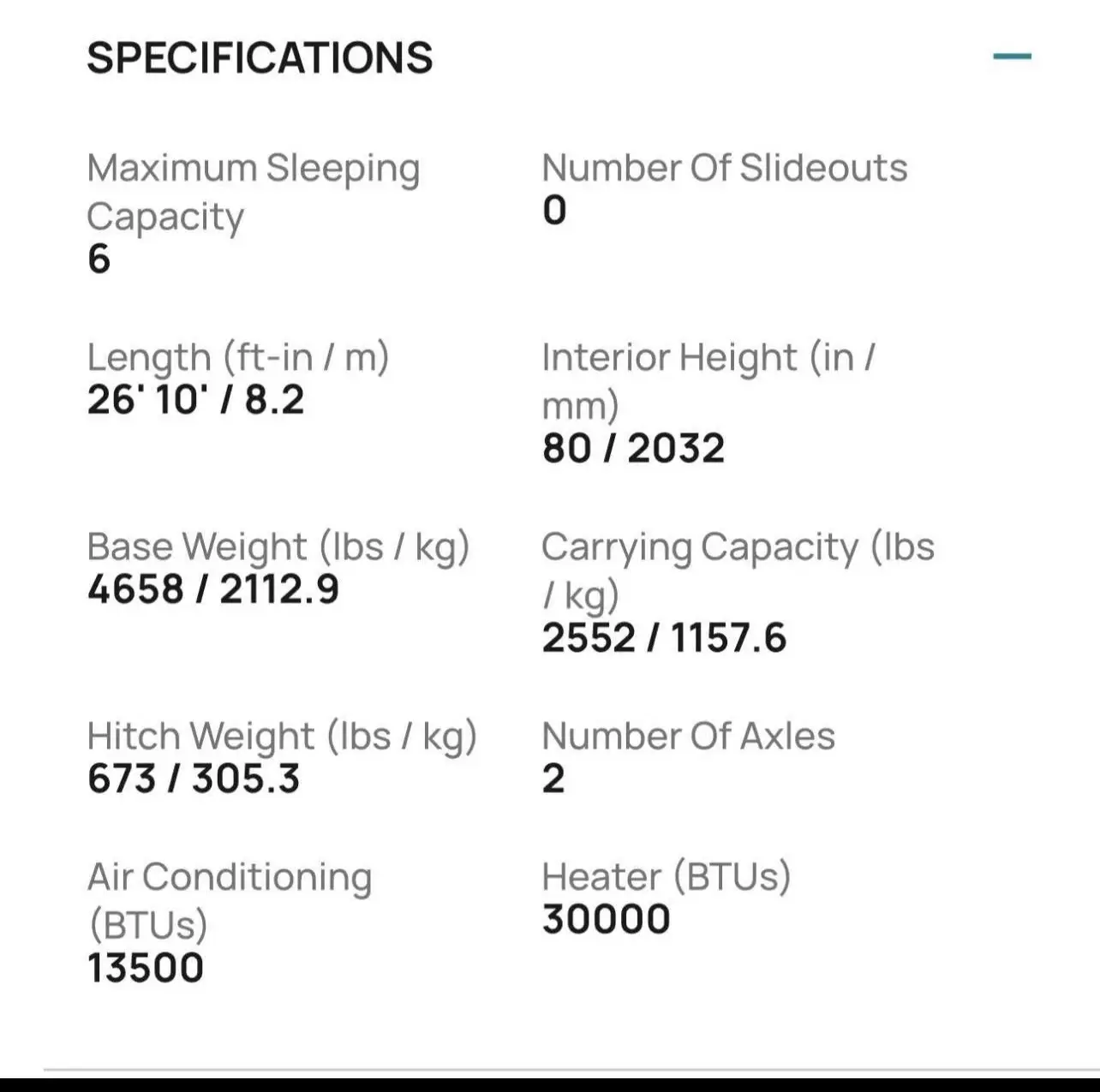Collapse the Specifications section minus icon

coord(1012,57)
